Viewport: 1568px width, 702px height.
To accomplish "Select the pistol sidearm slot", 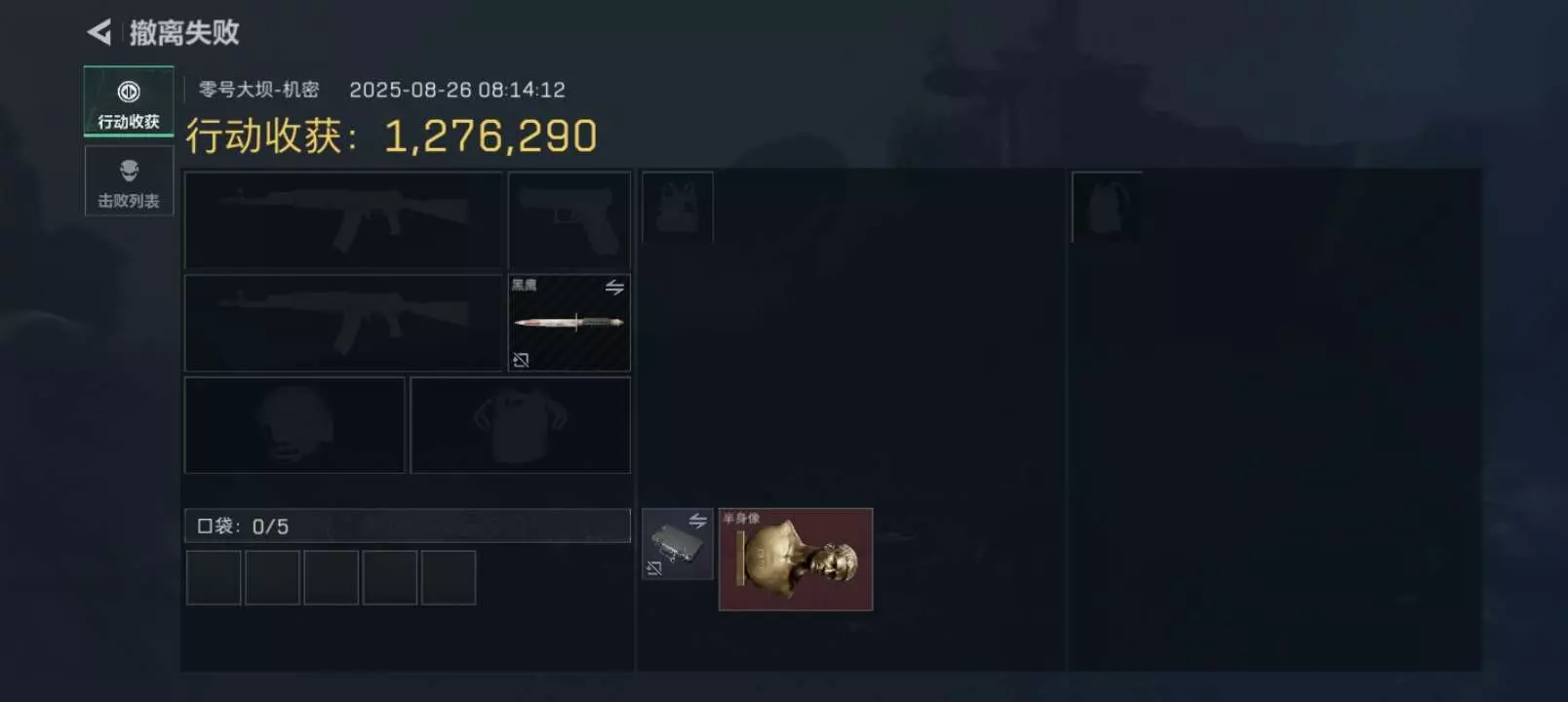I will pos(569,220).
